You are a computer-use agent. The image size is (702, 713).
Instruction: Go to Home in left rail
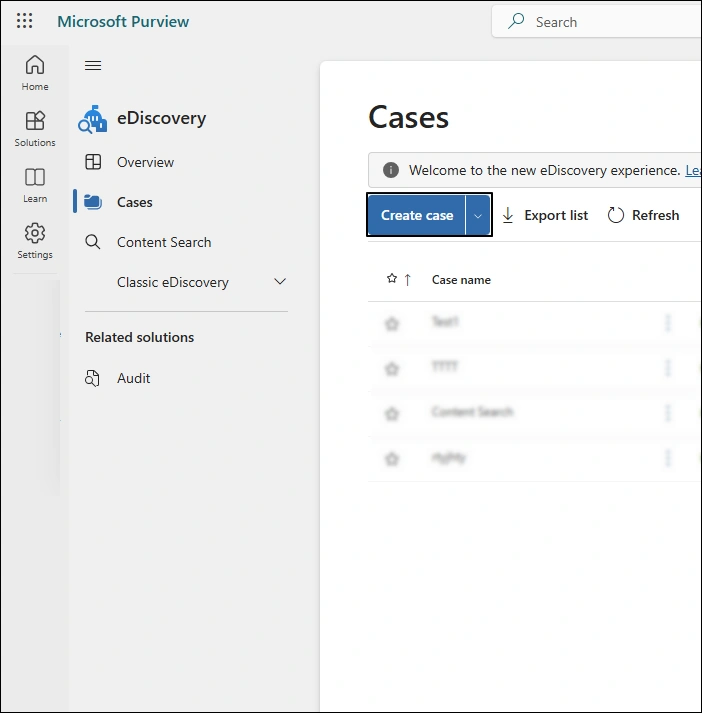click(35, 73)
